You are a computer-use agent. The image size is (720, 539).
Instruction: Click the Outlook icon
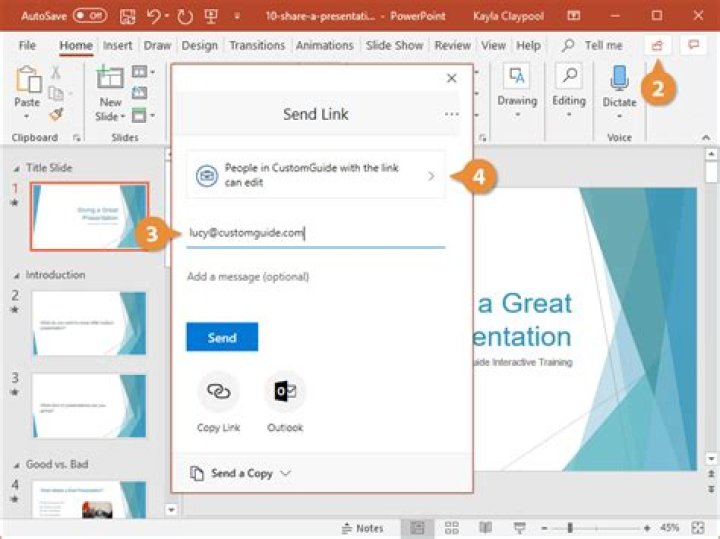coord(285,392)
